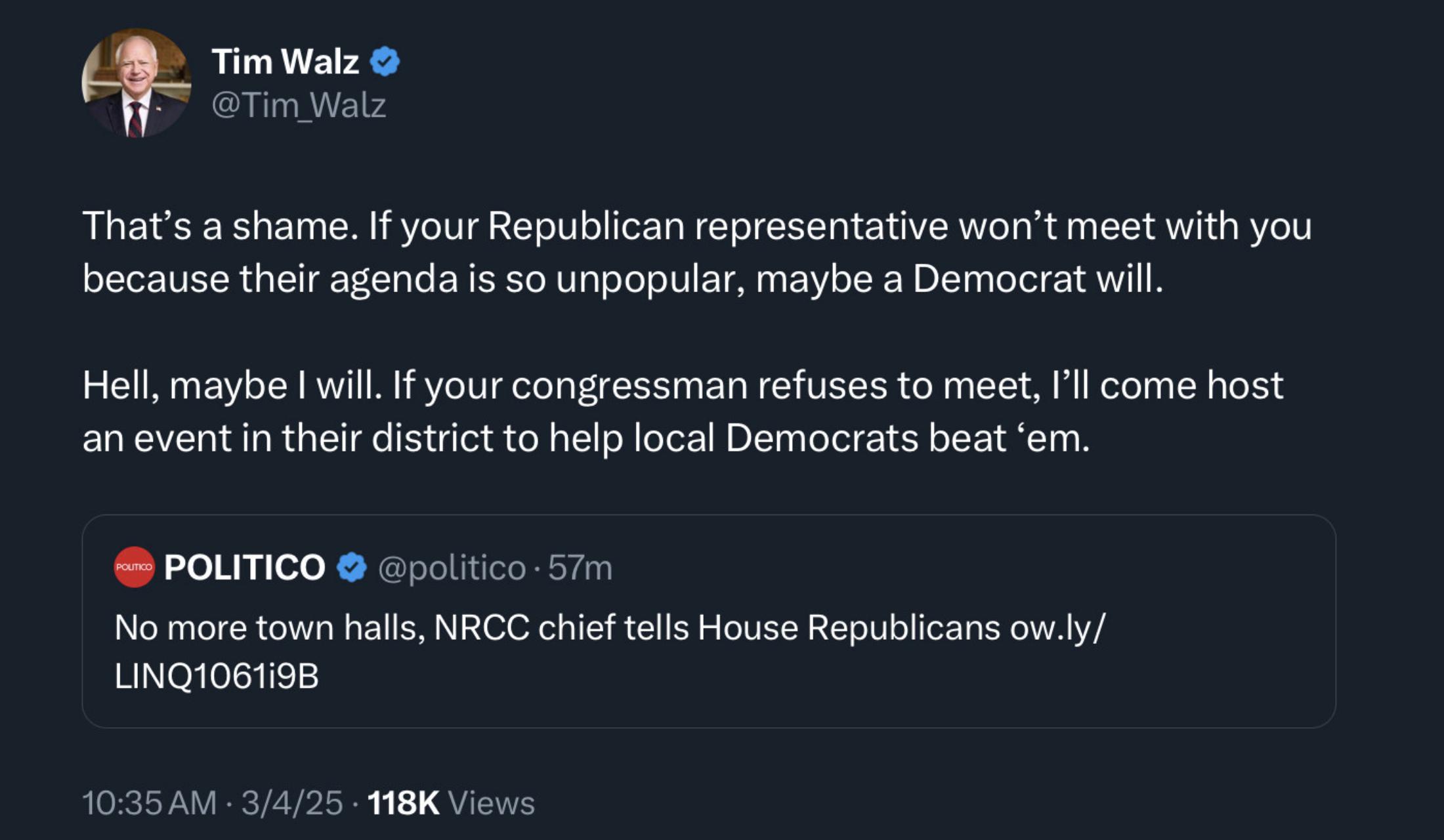Click the @politico handle
The width and height of the screenshot is (1444, 840).
click(x=452, y=567)
